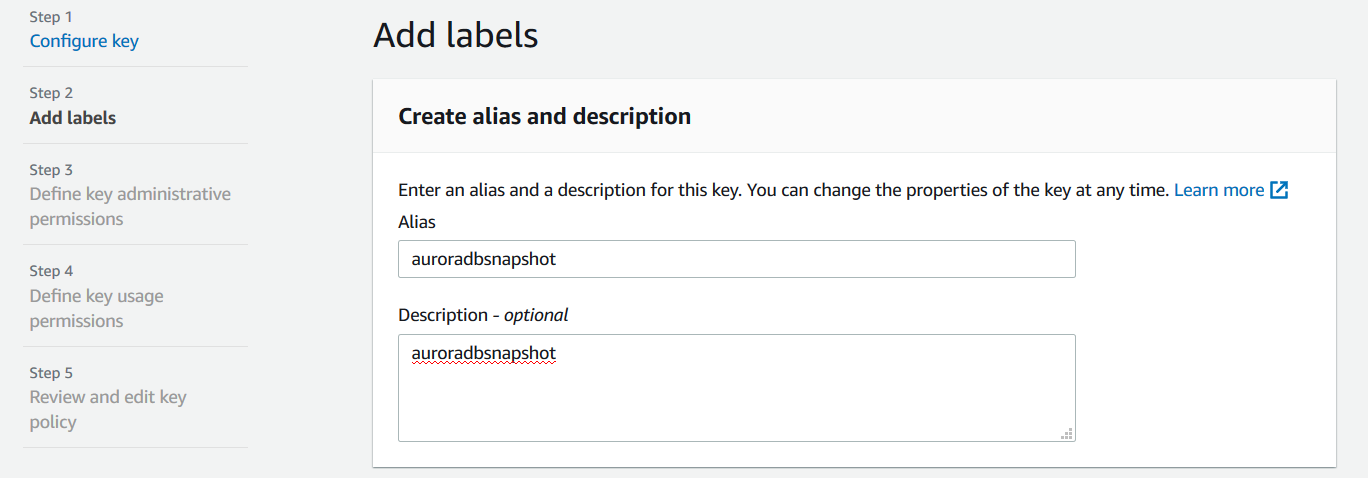Click the Description - optional label
This screenshot has height=478, width=1368.
[483, 315]
